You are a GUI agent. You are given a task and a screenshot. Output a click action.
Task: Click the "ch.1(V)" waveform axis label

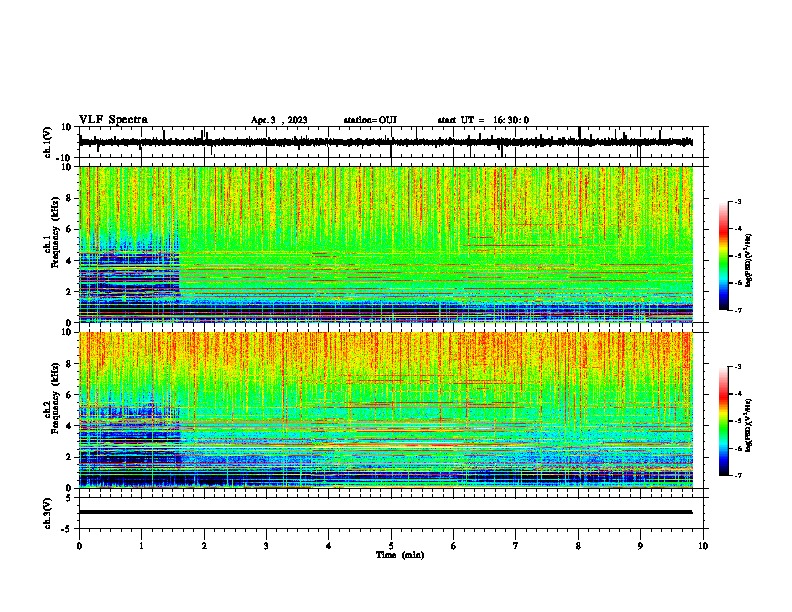point(47,142)
